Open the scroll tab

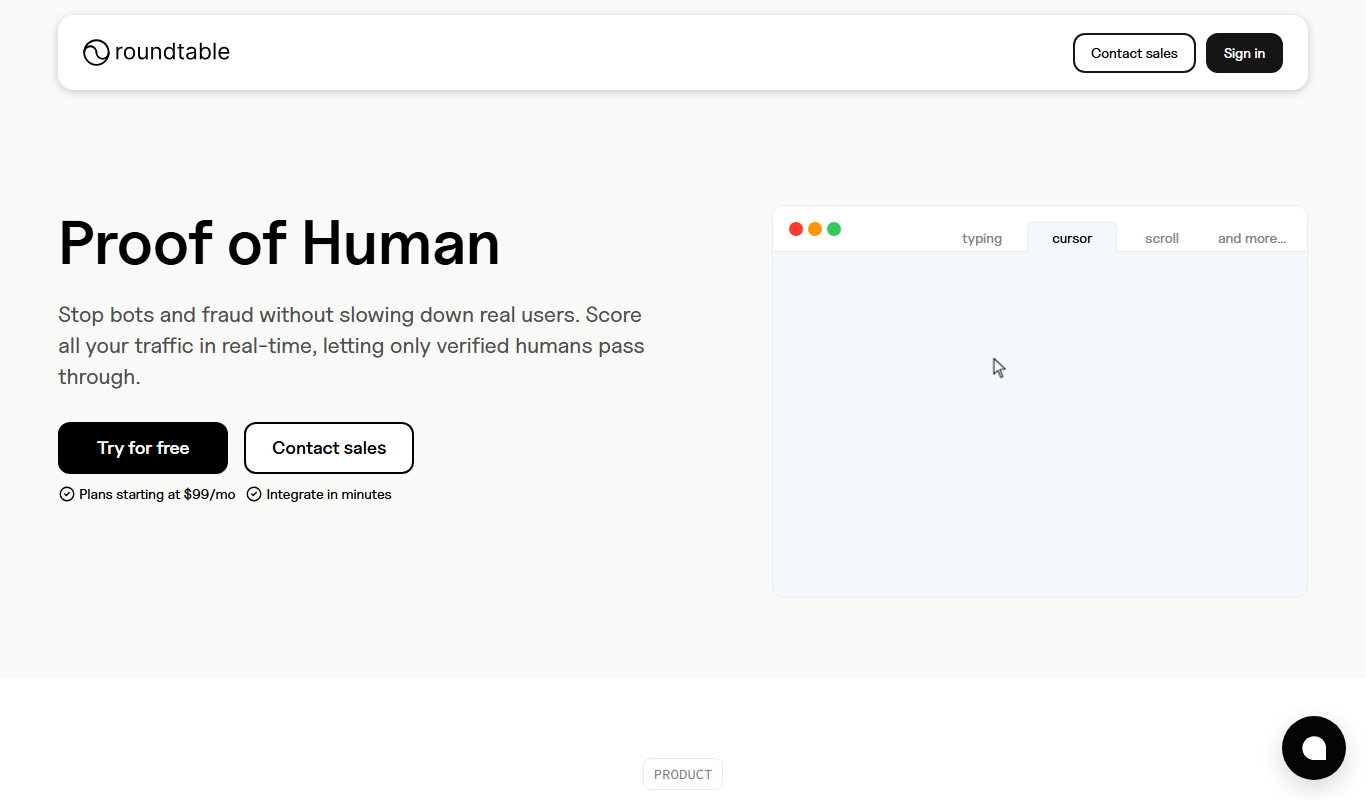click(x=1162, y=238)
